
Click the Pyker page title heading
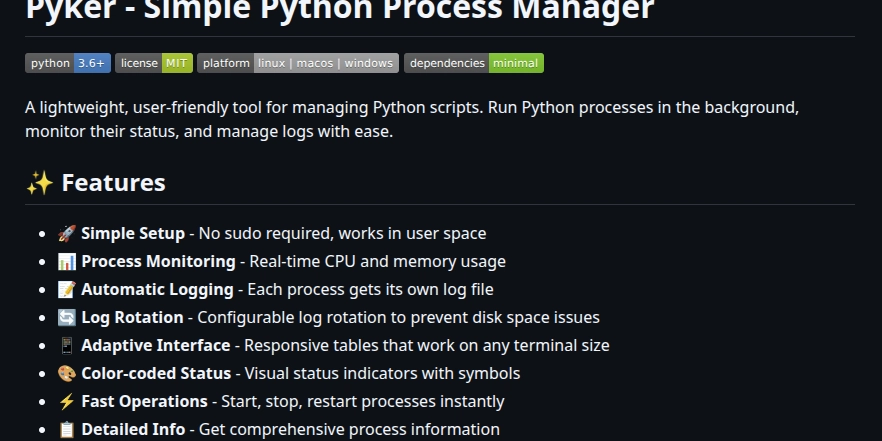click(340, 10)
